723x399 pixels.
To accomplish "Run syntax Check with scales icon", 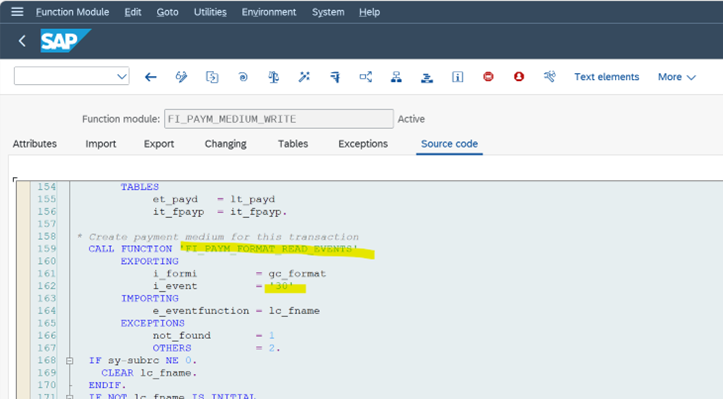I will pyautogui.click(x=273, y=77).
